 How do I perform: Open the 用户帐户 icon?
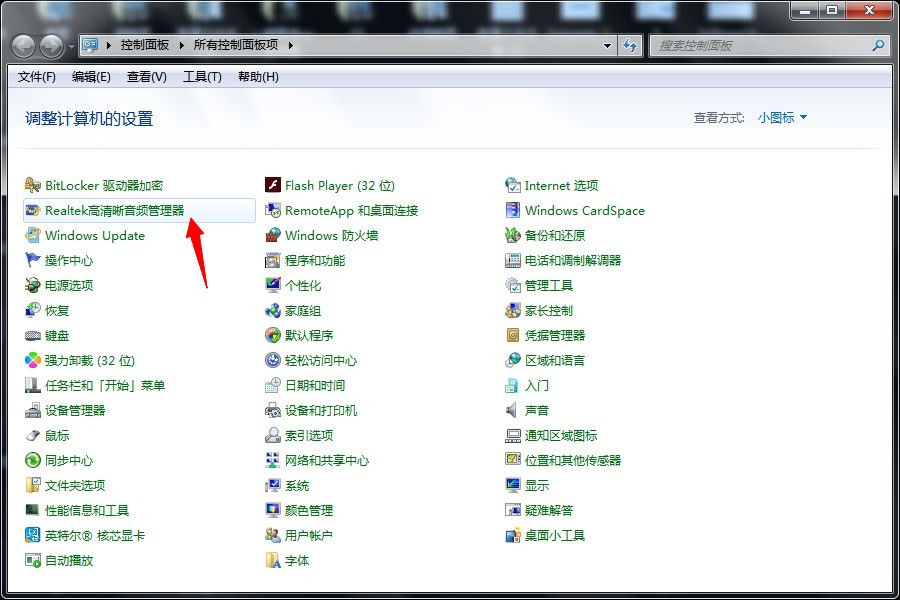[x=273, y=536]
